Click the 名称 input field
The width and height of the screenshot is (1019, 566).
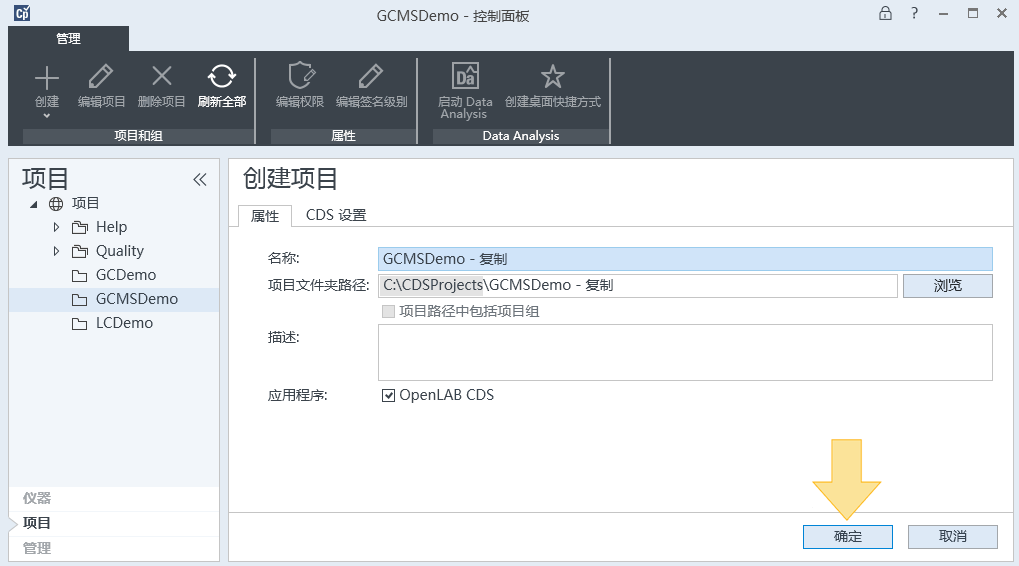tap(685, 259)
